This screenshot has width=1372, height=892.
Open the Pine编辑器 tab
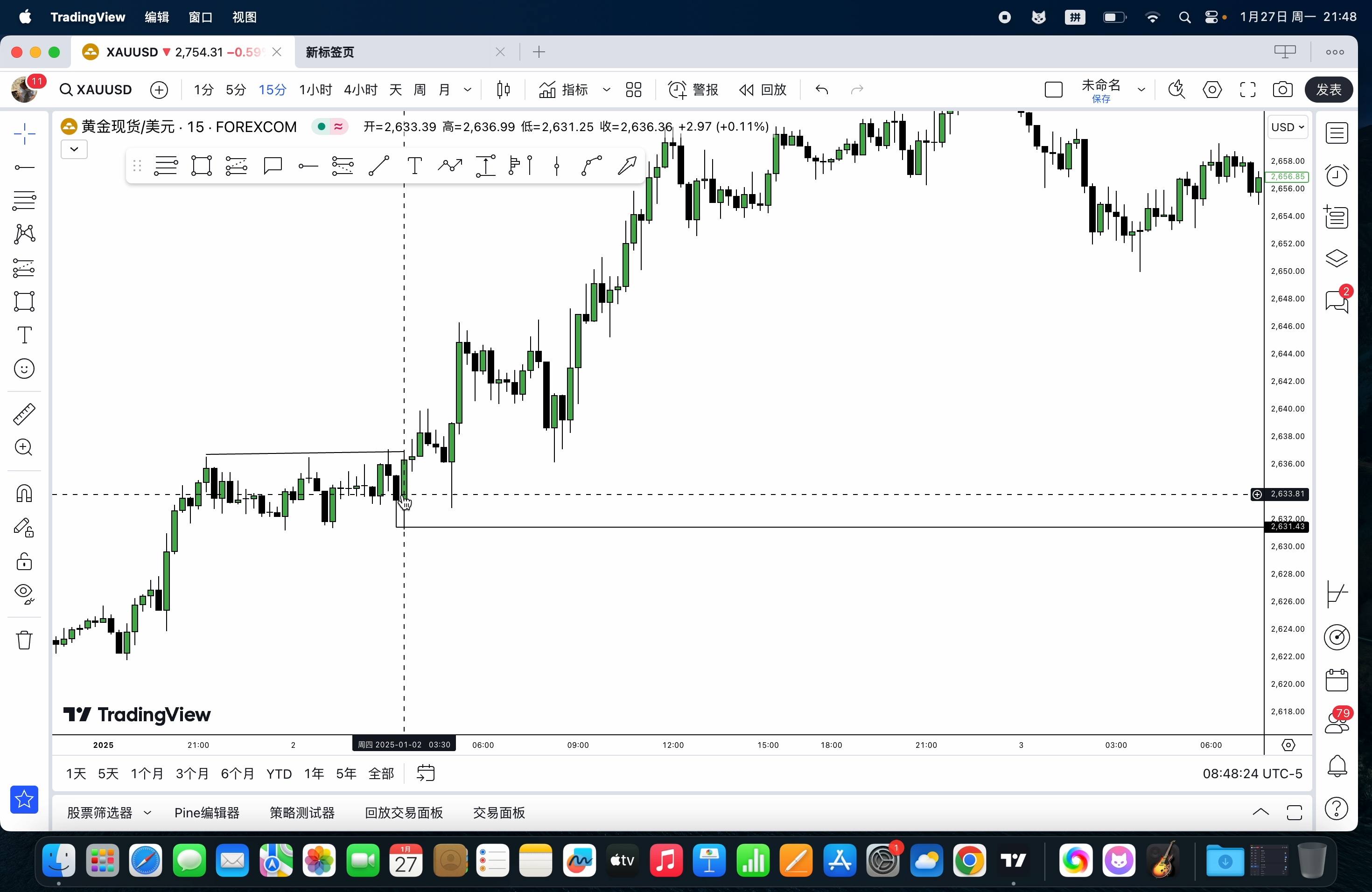pos(207,813)
